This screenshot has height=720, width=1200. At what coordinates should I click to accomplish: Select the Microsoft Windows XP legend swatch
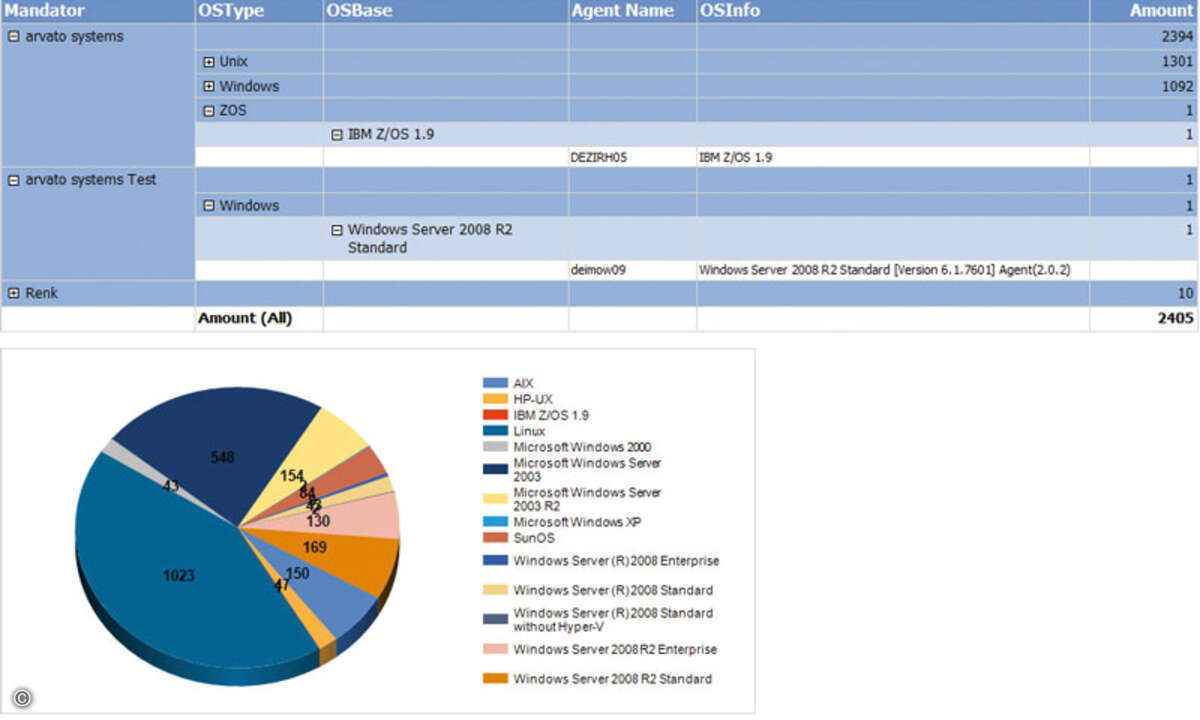coord(495,522)
